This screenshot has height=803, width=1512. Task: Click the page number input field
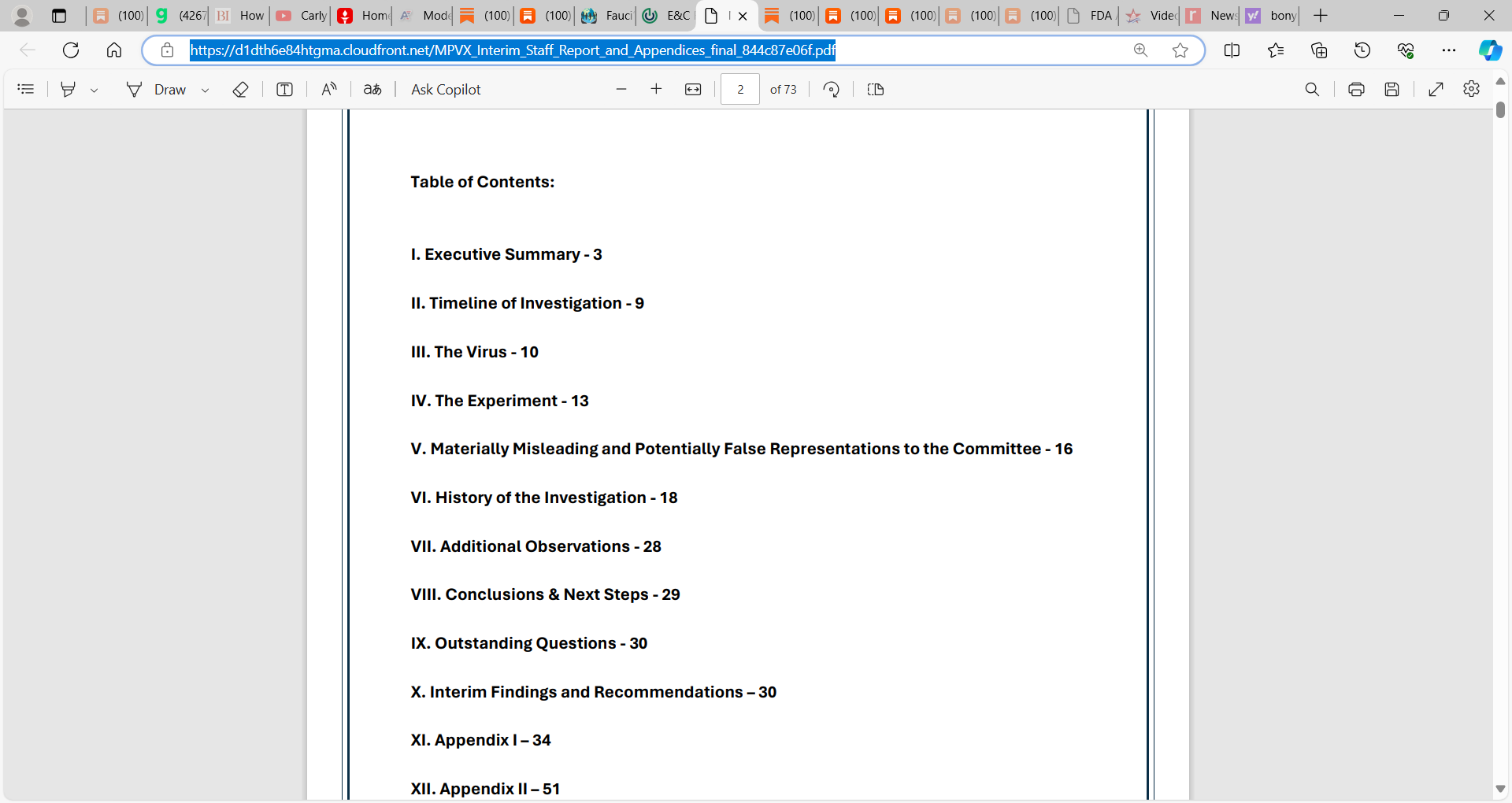point(740,89)
